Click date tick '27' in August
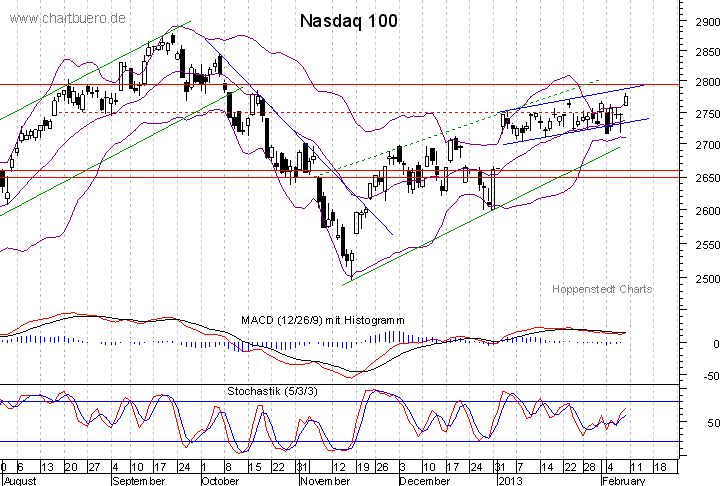 pyautogui.click(x=94, y=467)
